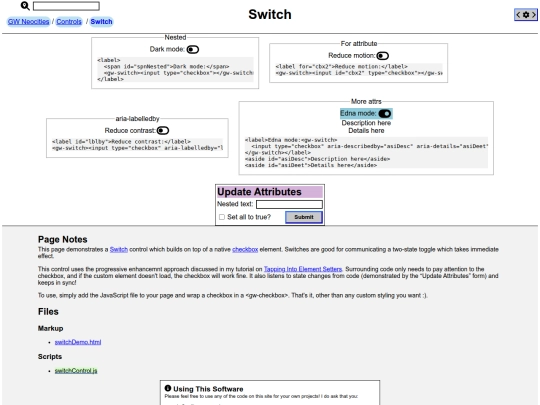Click the Files heading
This screenshot has height=405, width=540.
tap(48, 312)
